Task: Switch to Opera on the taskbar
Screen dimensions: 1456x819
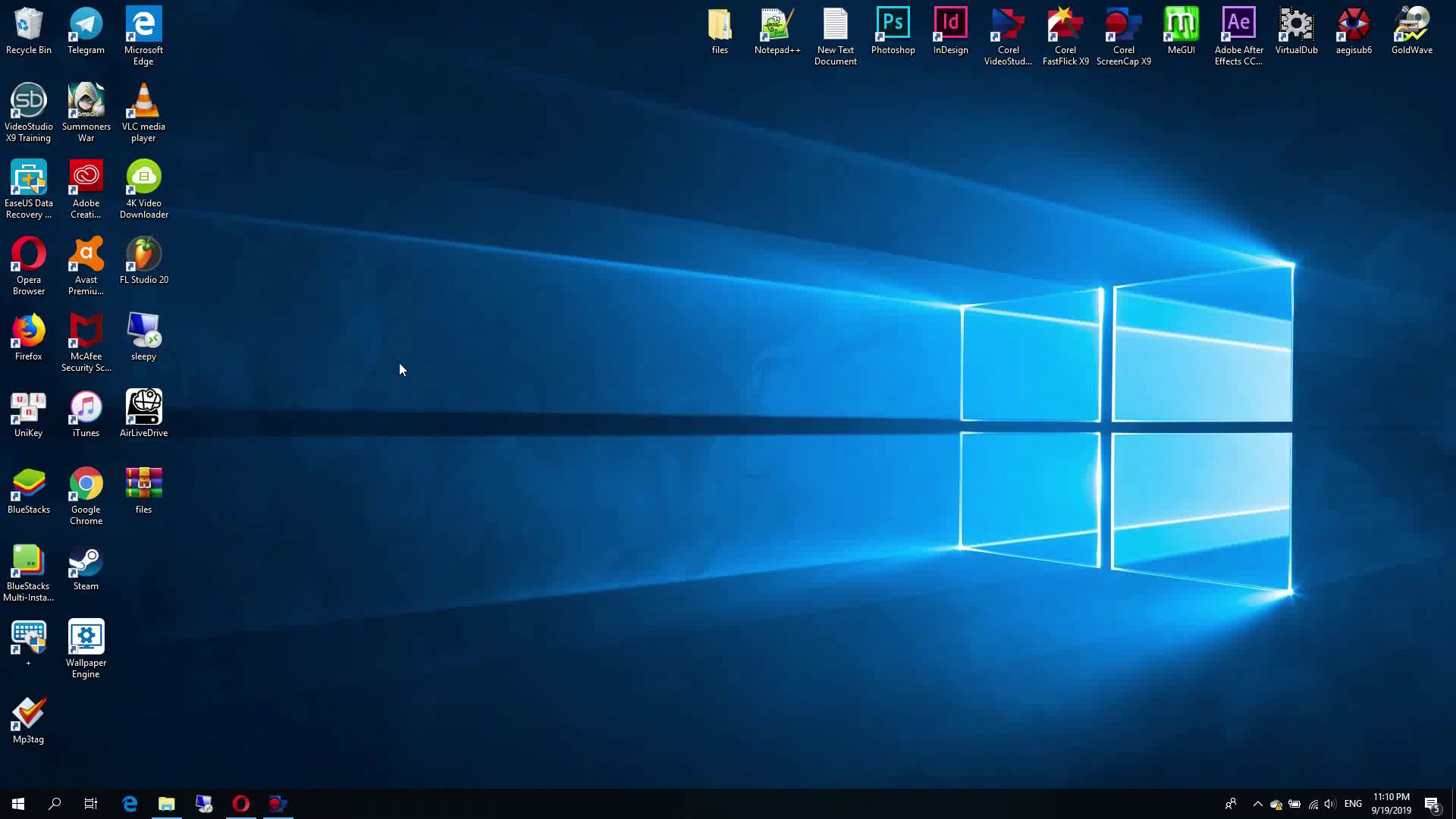Action: click(240, 804)
